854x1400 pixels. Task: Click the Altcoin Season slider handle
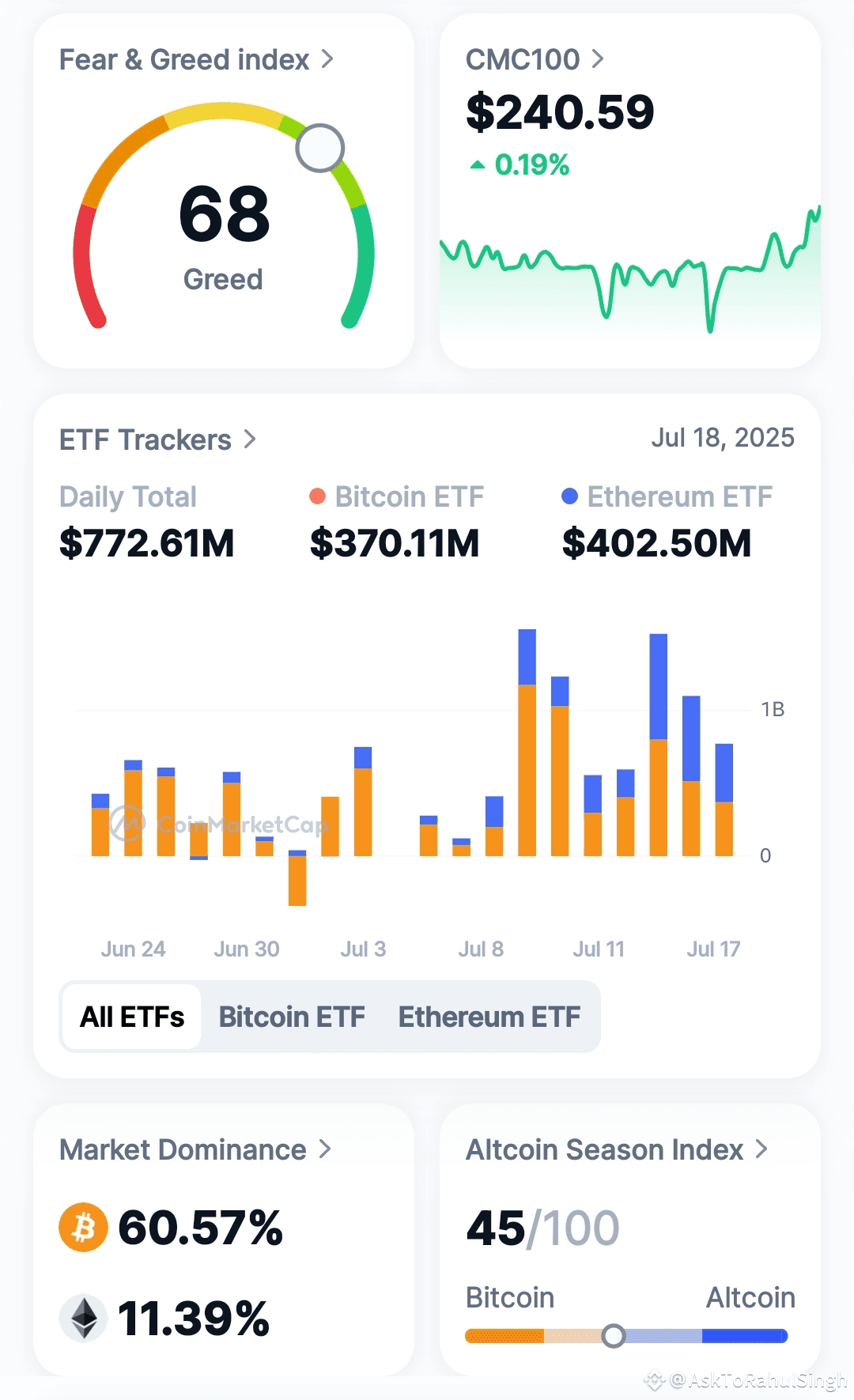[x=614, y=1336]
